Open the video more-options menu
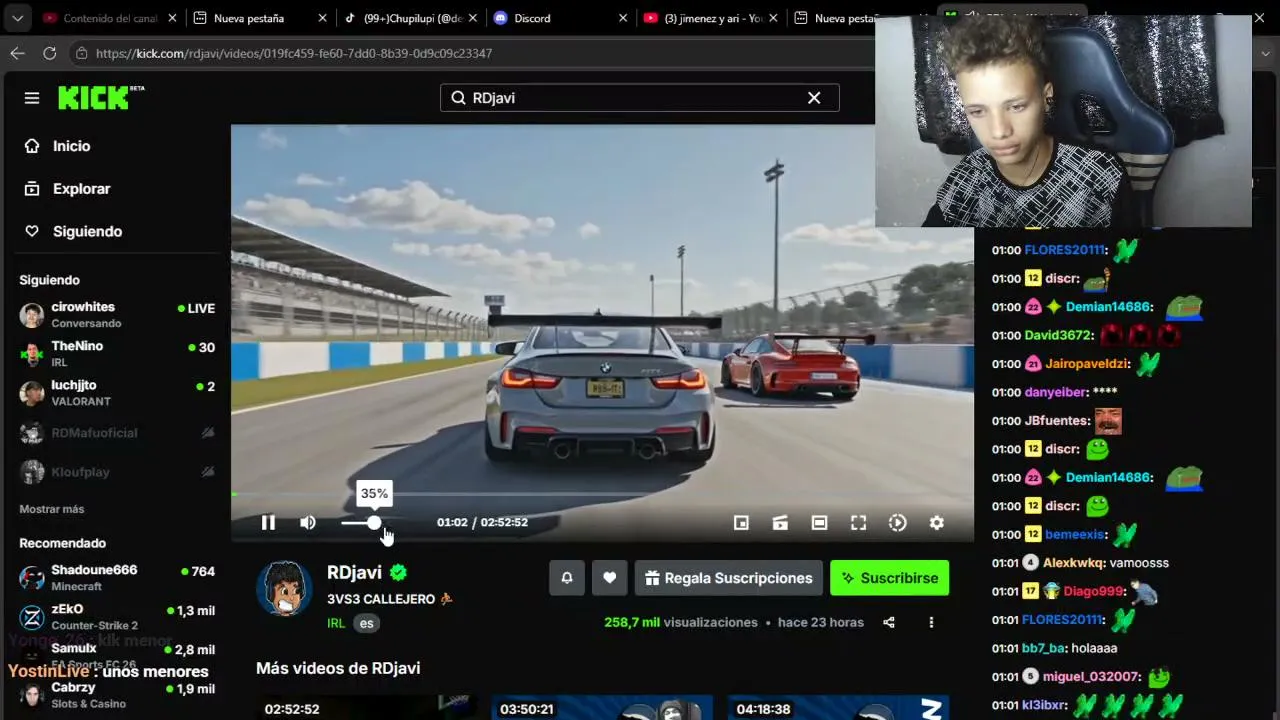 [931, 622]
